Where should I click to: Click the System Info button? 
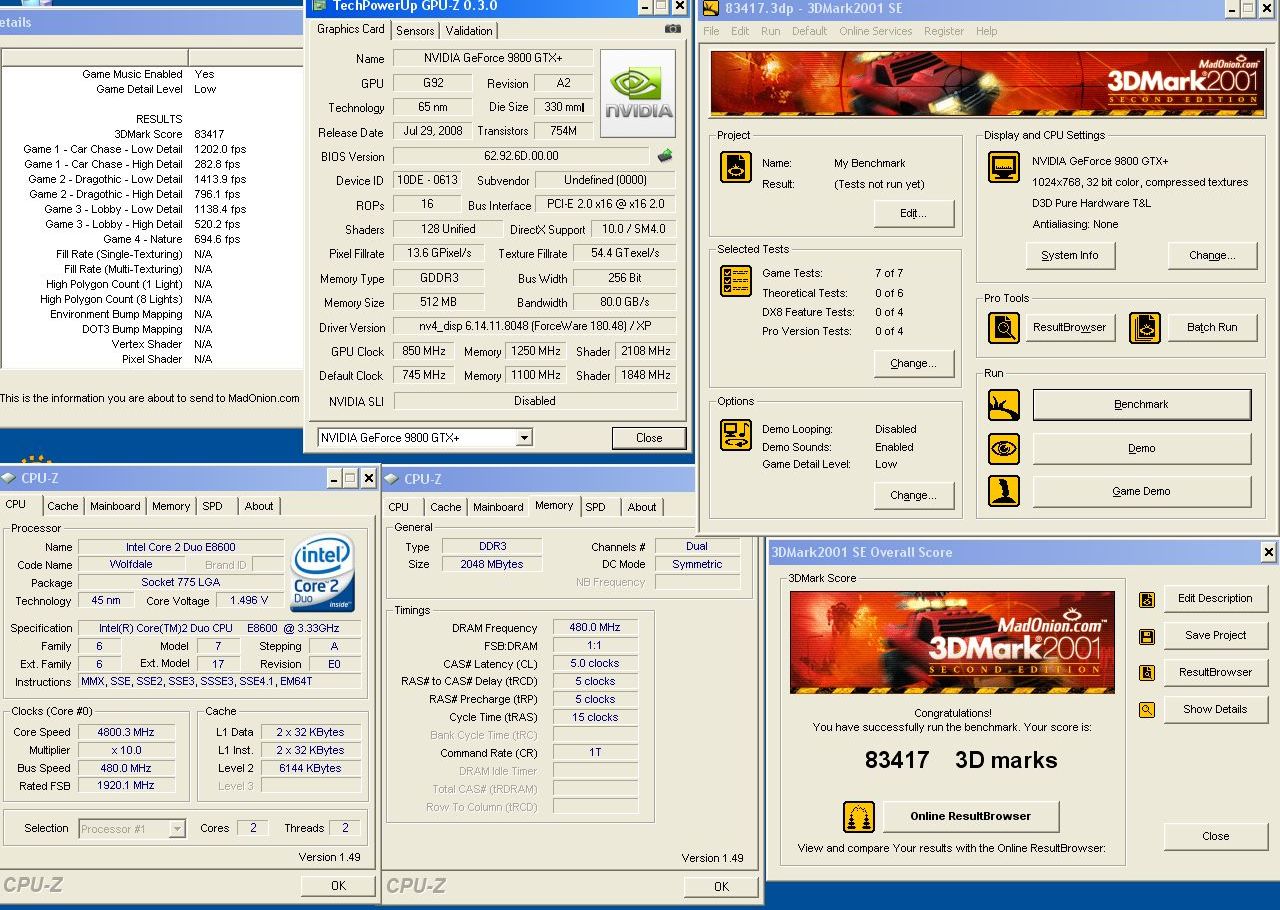(x=1069, y=255)
